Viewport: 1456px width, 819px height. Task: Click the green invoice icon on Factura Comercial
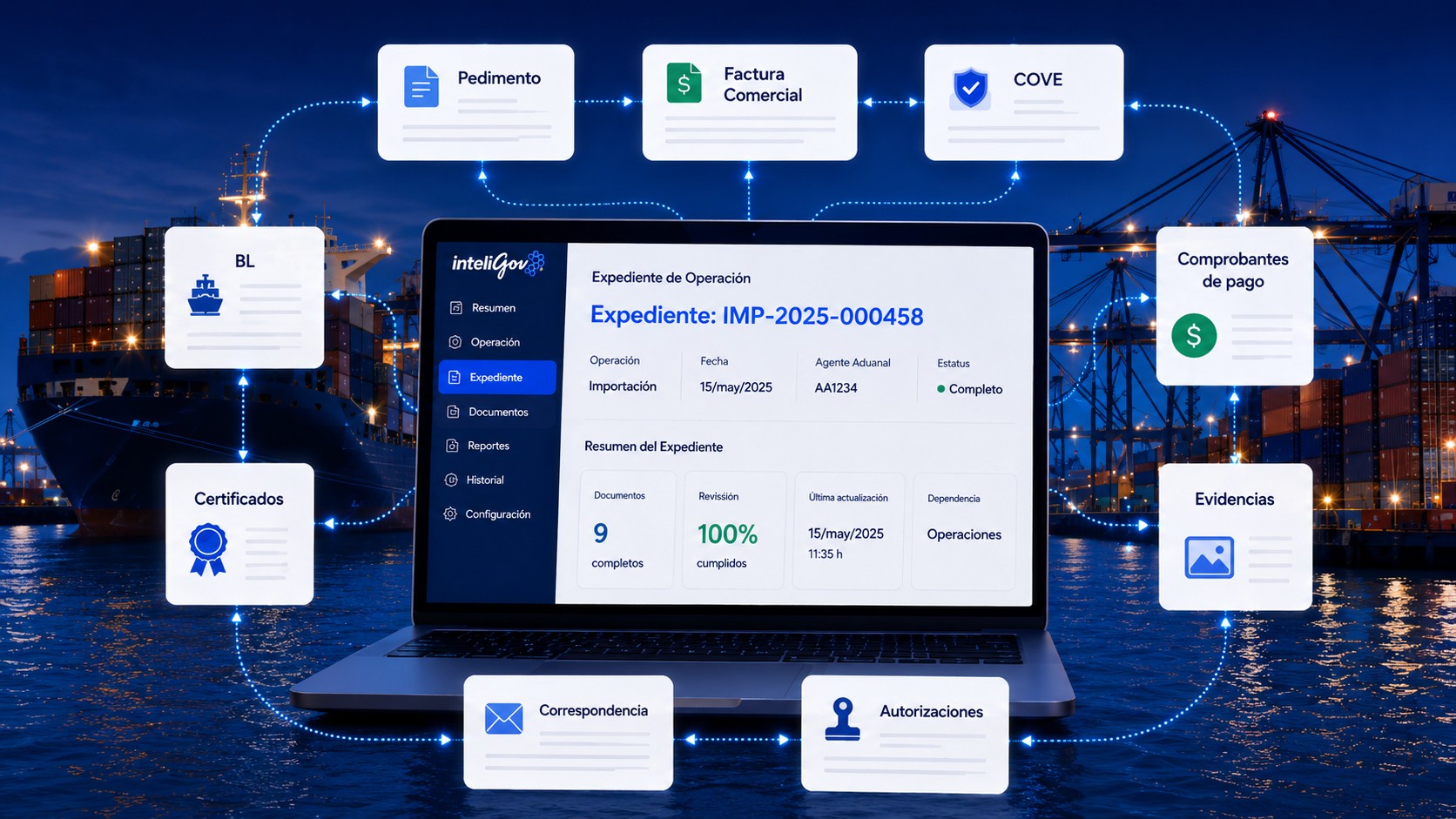tap(684, 84)
